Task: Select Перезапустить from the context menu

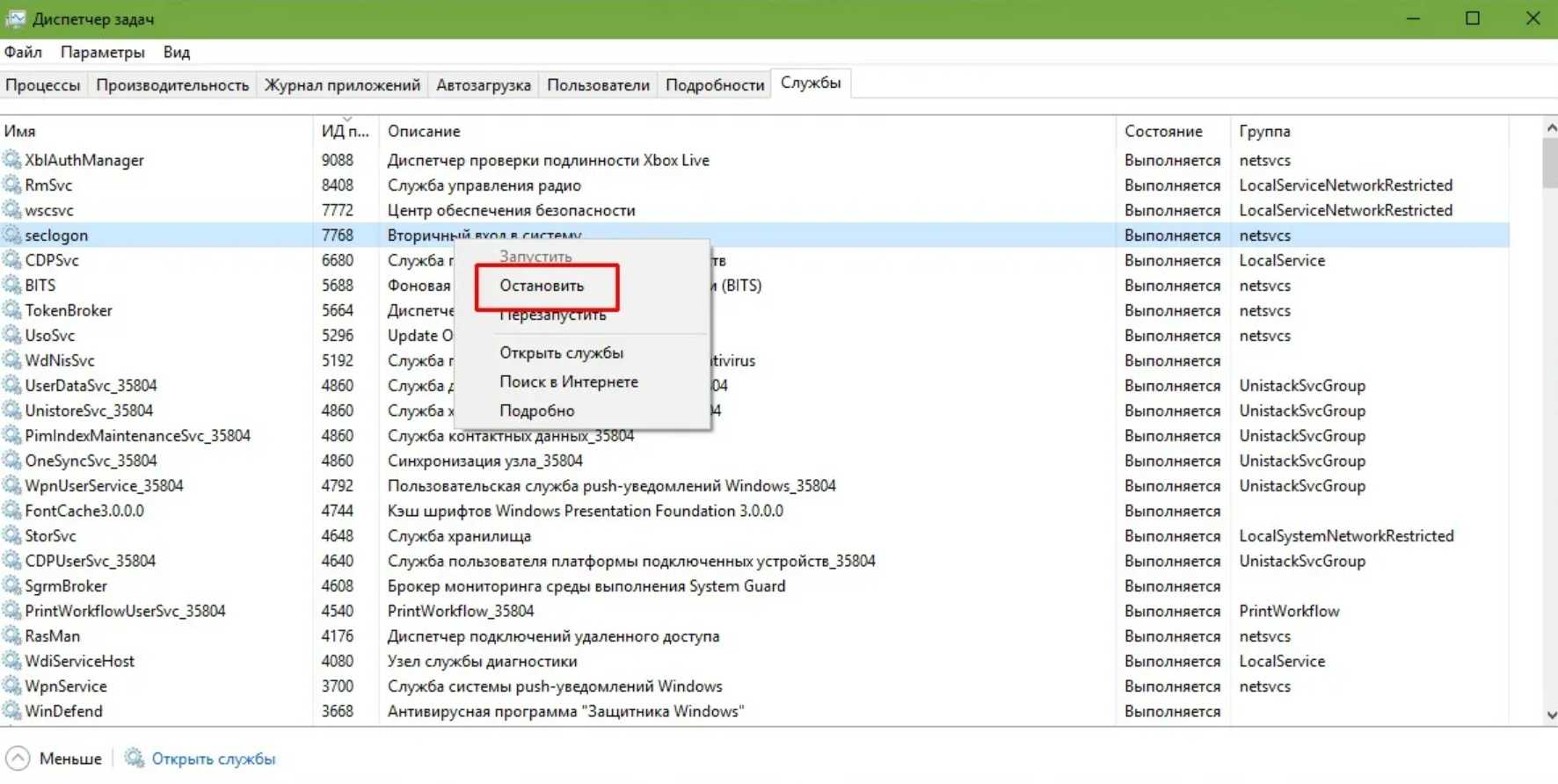Action: [x=552, y=316]
